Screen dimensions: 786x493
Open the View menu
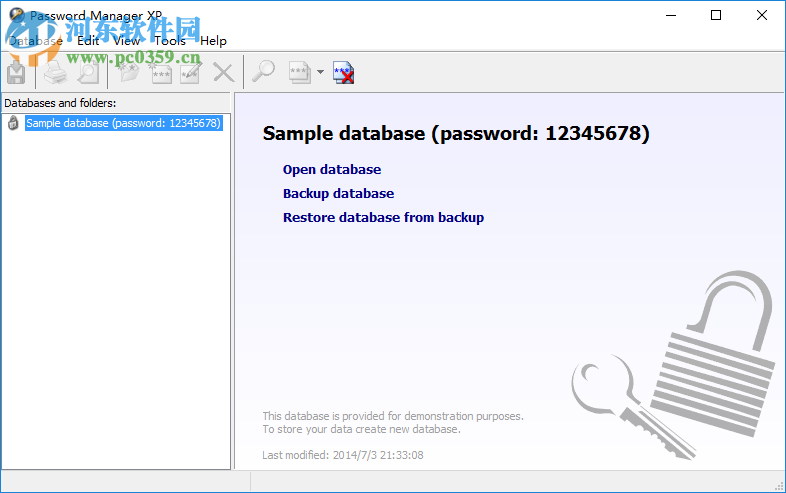(x=126, y=41)
